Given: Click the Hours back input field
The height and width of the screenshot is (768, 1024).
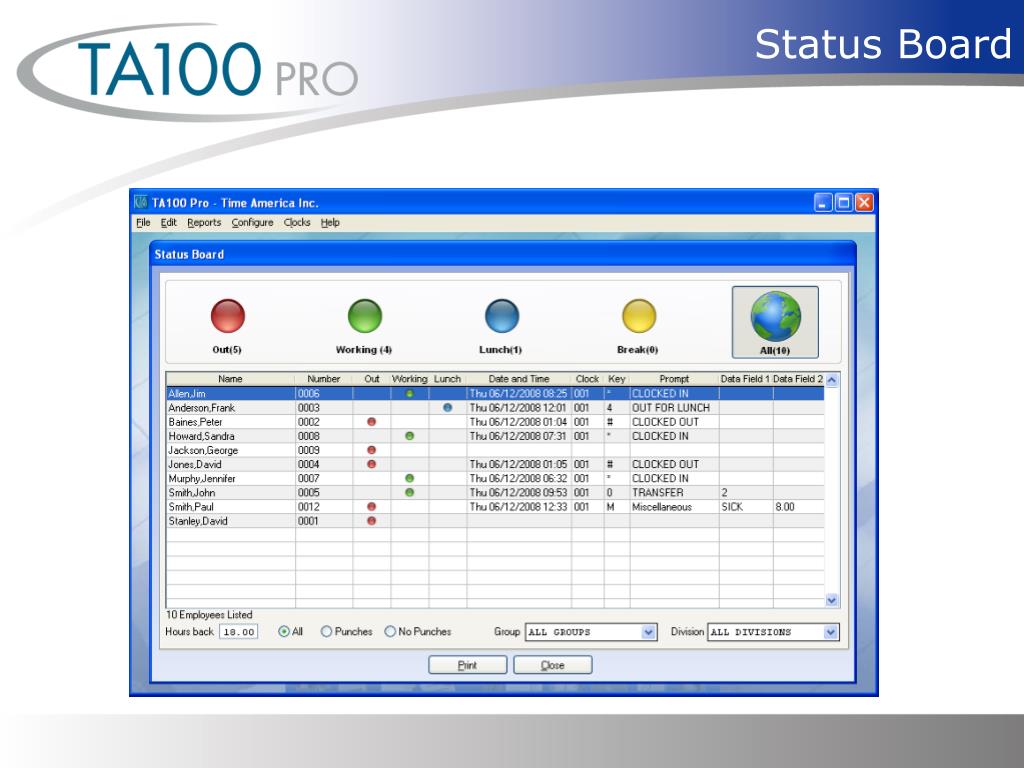Looking at the screenshot, I should (238, 632).
